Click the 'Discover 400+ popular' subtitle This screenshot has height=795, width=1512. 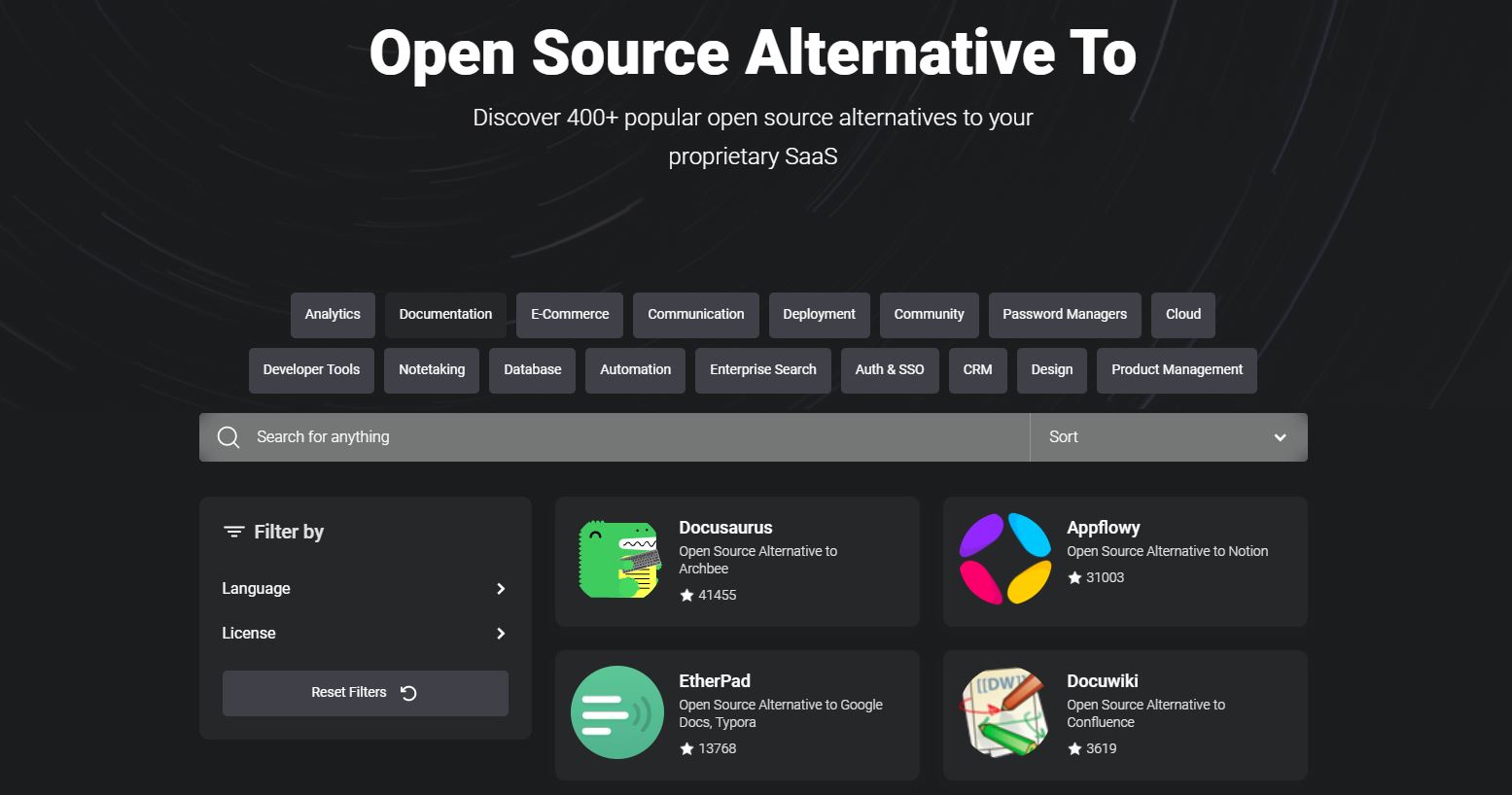[x=753, y=137]
